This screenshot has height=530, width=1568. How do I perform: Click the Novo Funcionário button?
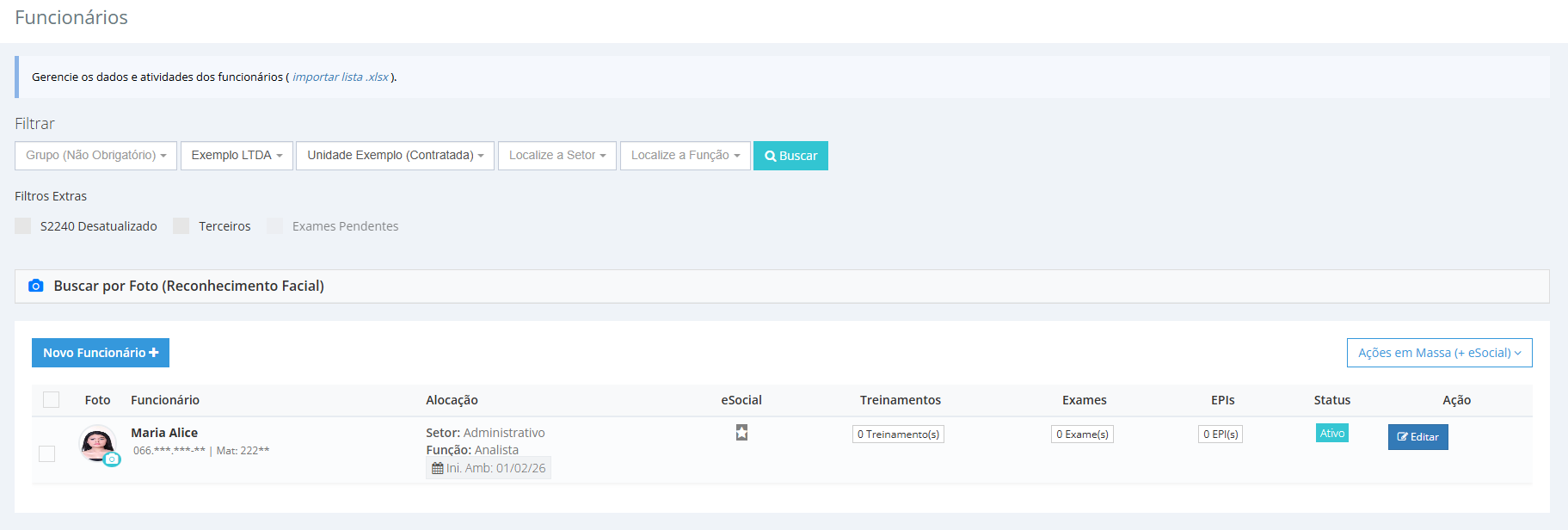coord(101,353)
